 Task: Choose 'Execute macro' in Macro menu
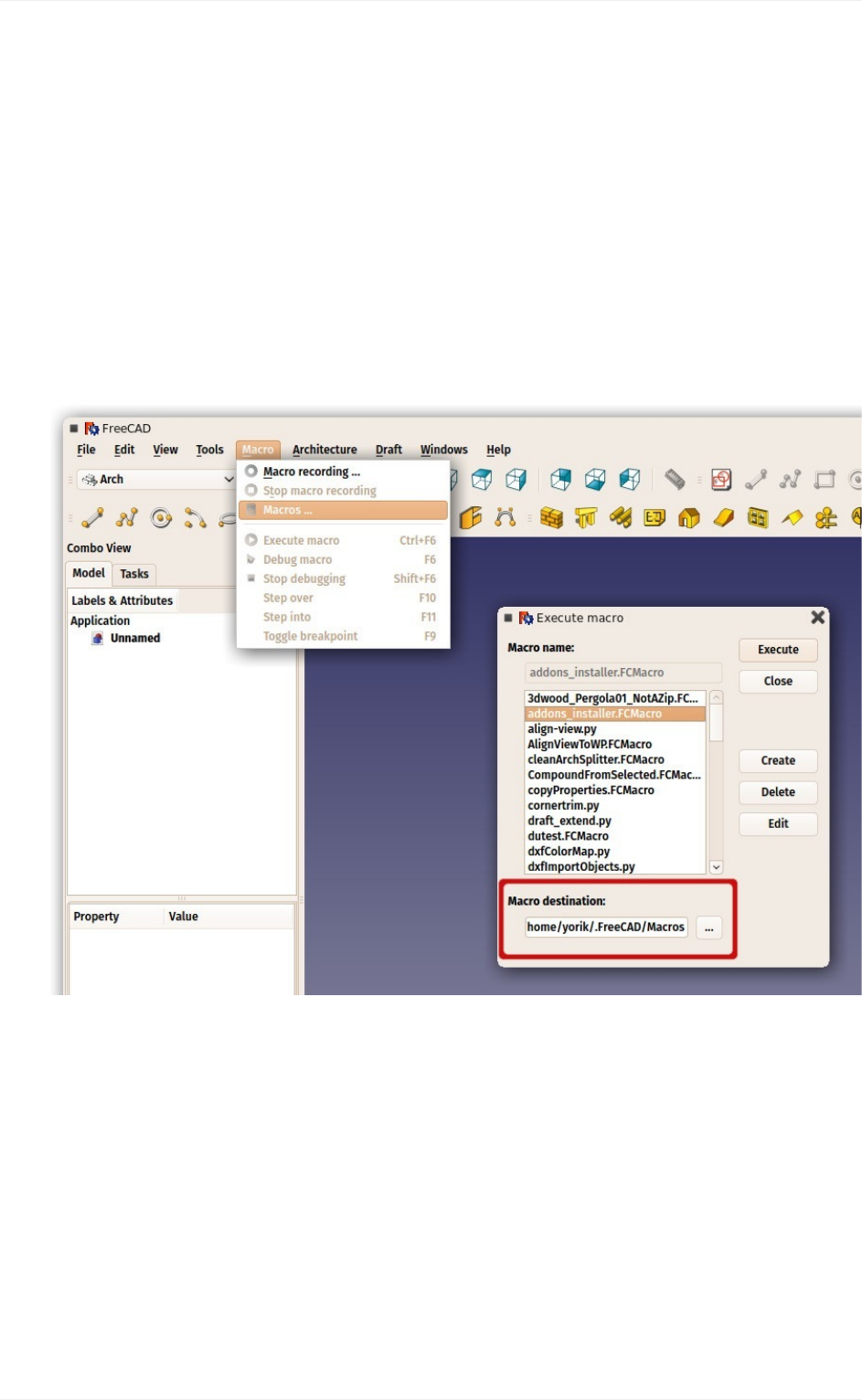click(x=343, y=540)
